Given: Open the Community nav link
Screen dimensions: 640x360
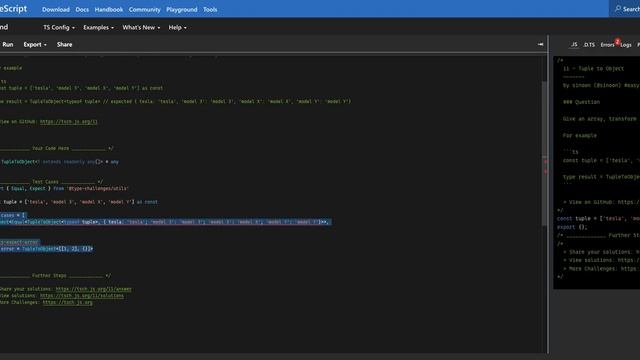Looking at the screenshot, I should pyautogui.click(x=144, y=9).
